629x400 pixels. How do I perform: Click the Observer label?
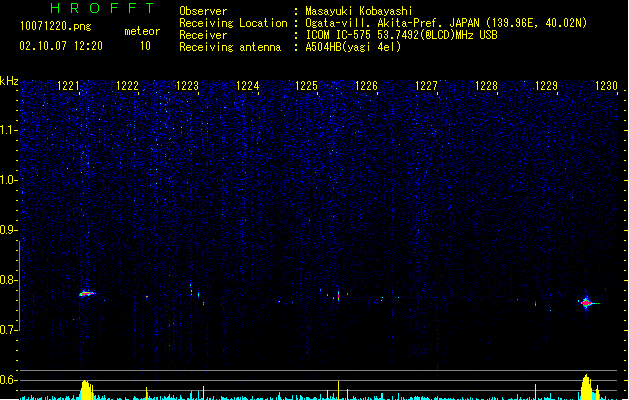point(203,11)
